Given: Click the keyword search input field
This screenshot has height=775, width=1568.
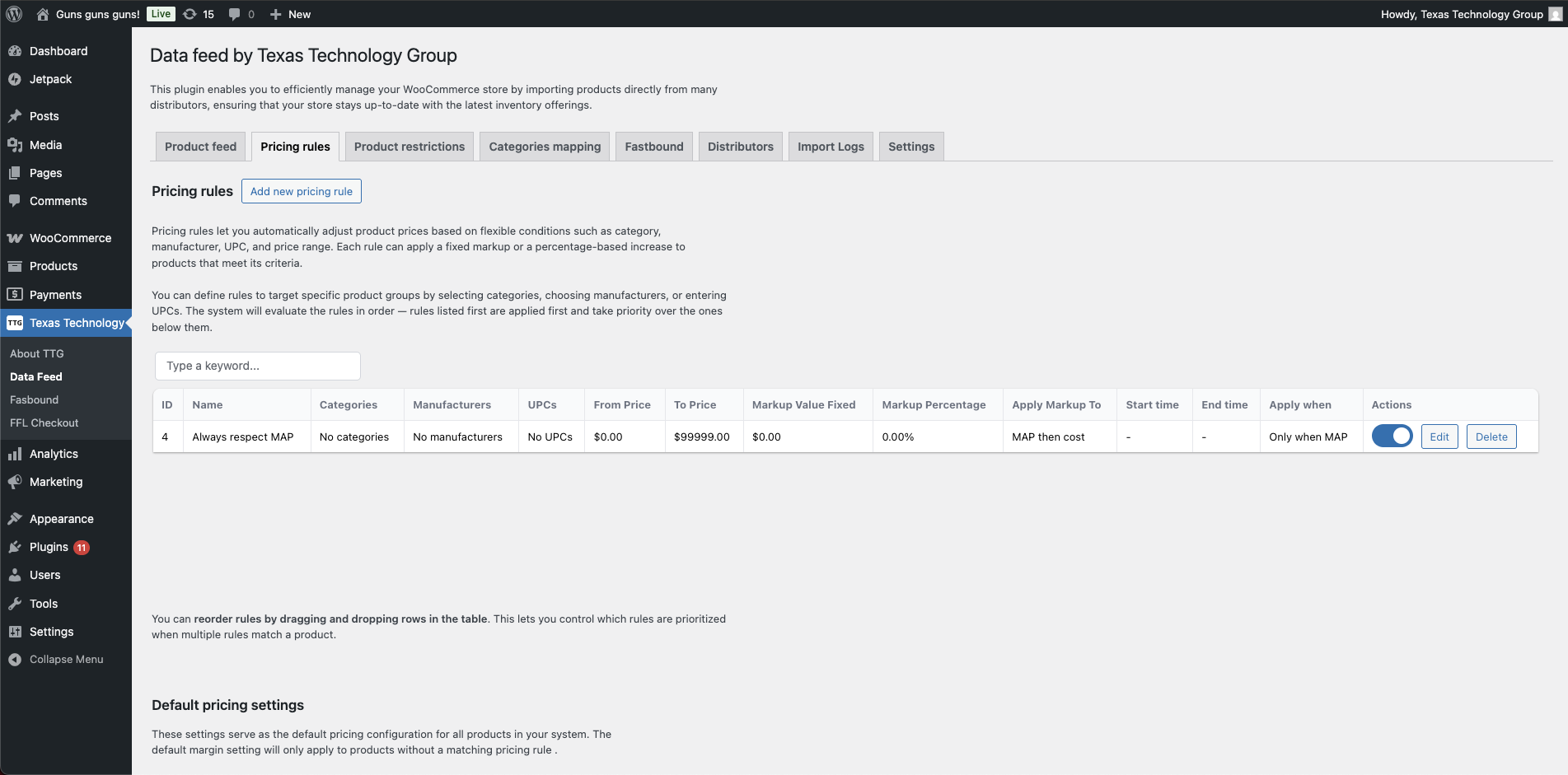Looking at the screenshot, I should coord(257,366).
